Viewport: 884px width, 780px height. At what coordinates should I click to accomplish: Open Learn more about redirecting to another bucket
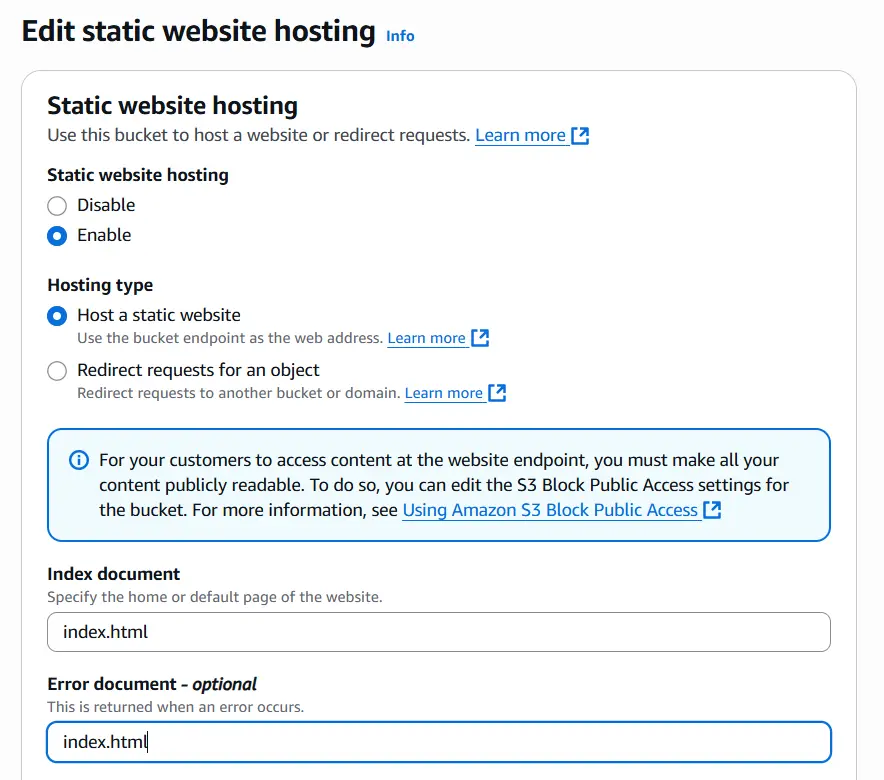tap(443, 393)
